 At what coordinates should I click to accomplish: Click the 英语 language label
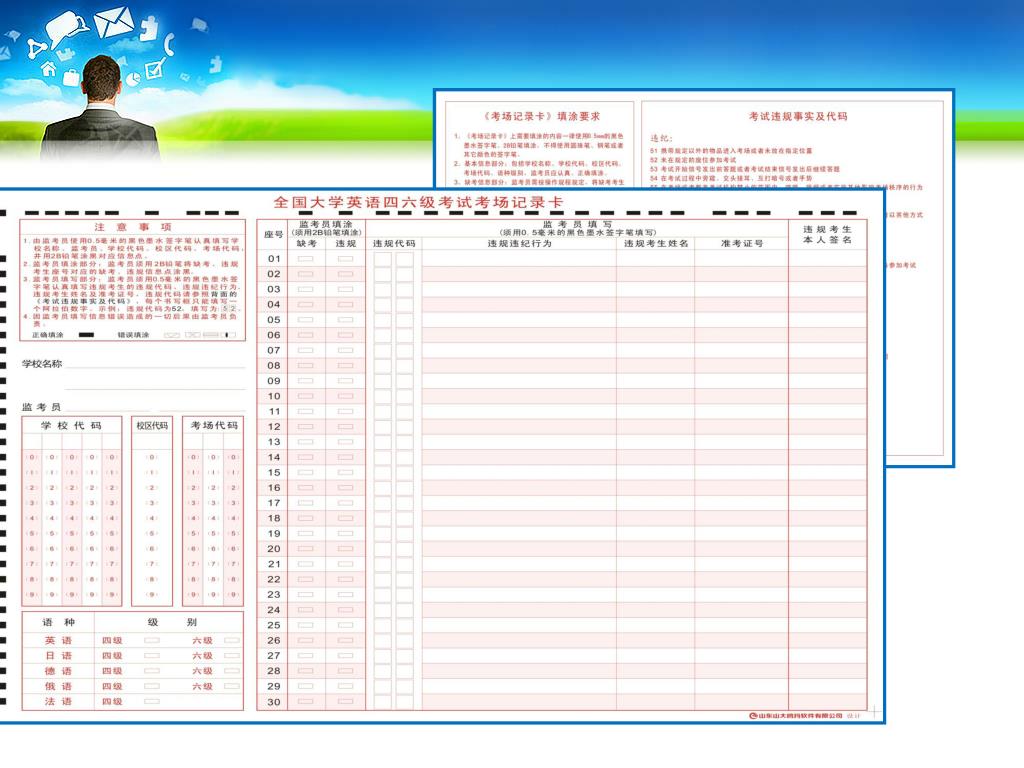pyautogui.click(x=58, y=641)
